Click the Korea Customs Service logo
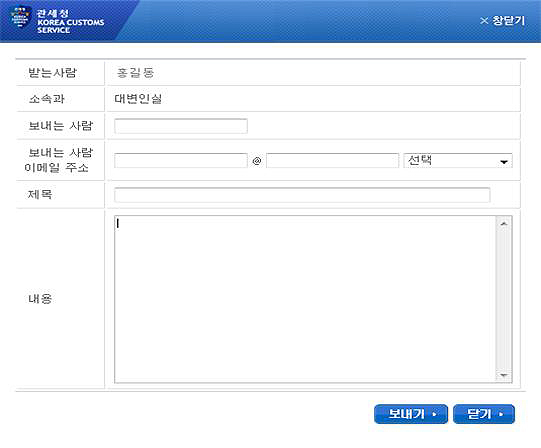Viewport: 541px width, 448px height. click(x=57, y=20)
